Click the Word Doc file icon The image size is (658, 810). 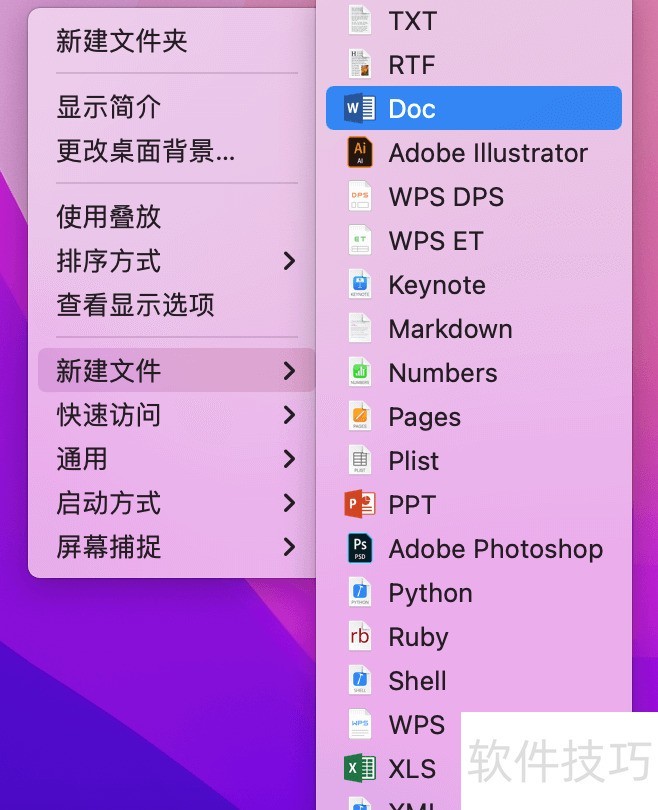(x=359, y=108)
